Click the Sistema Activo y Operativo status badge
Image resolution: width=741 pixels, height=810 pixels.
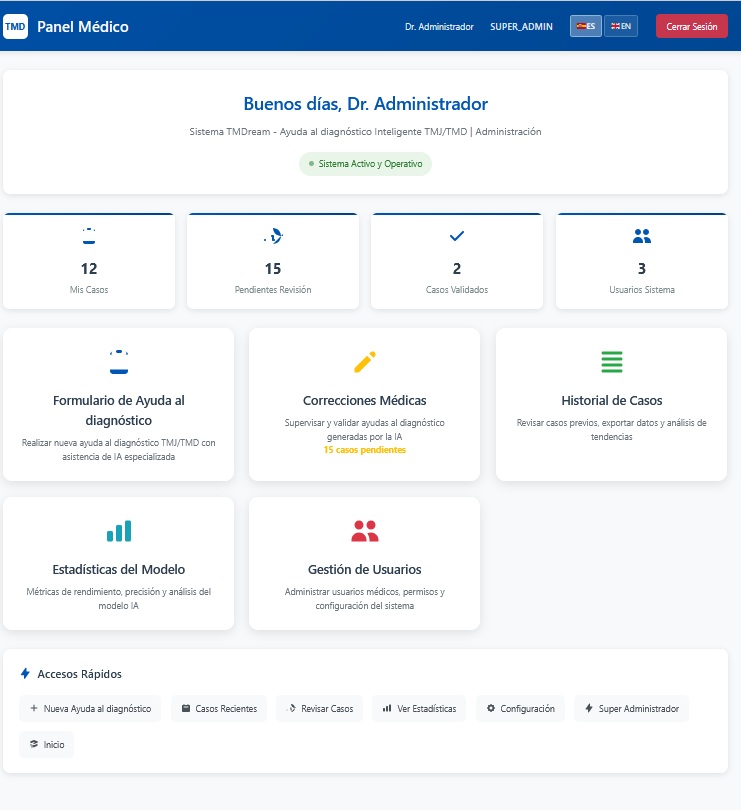pos(365,164)
